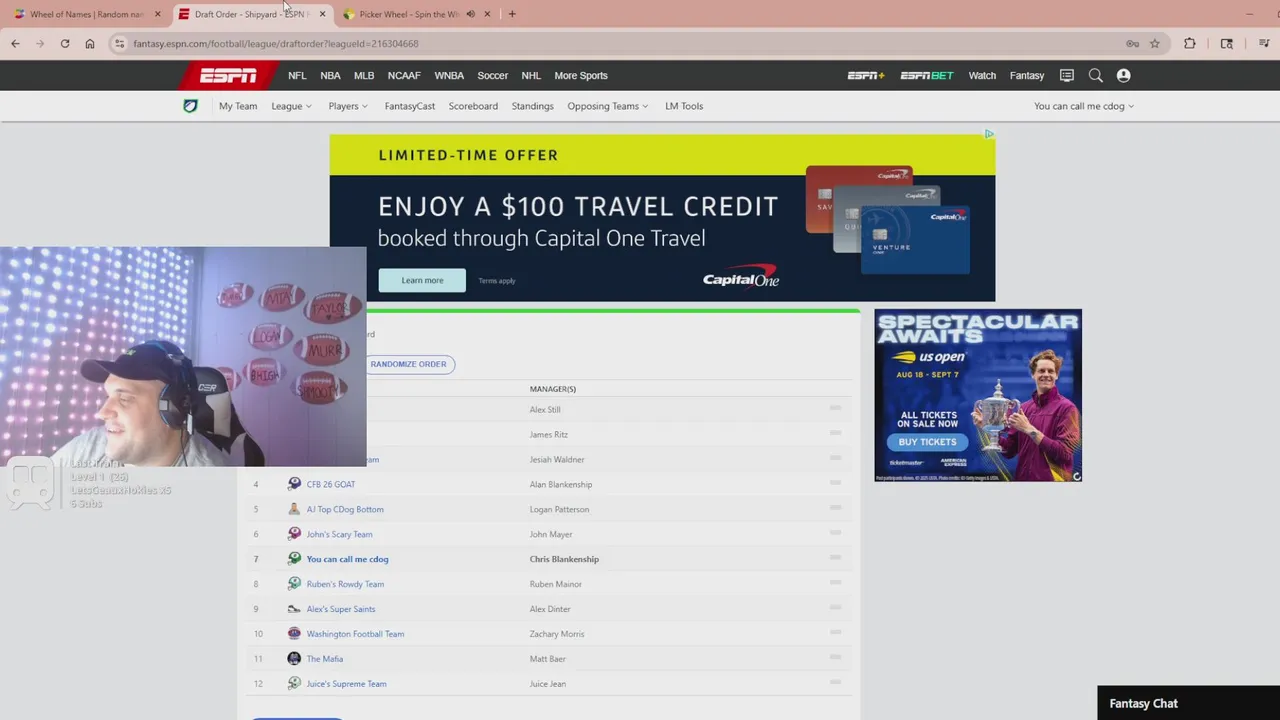Click the AJ Top CDog Bottom team logo
This screenshot has width=1280, height=720.
(x=294, y=509)
